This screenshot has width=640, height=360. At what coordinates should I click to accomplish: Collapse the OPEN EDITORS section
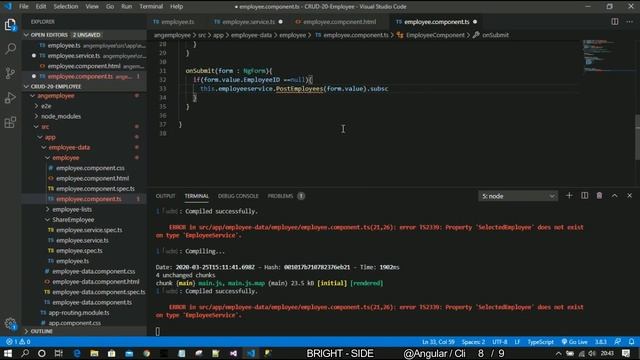[x=84, y=35]
